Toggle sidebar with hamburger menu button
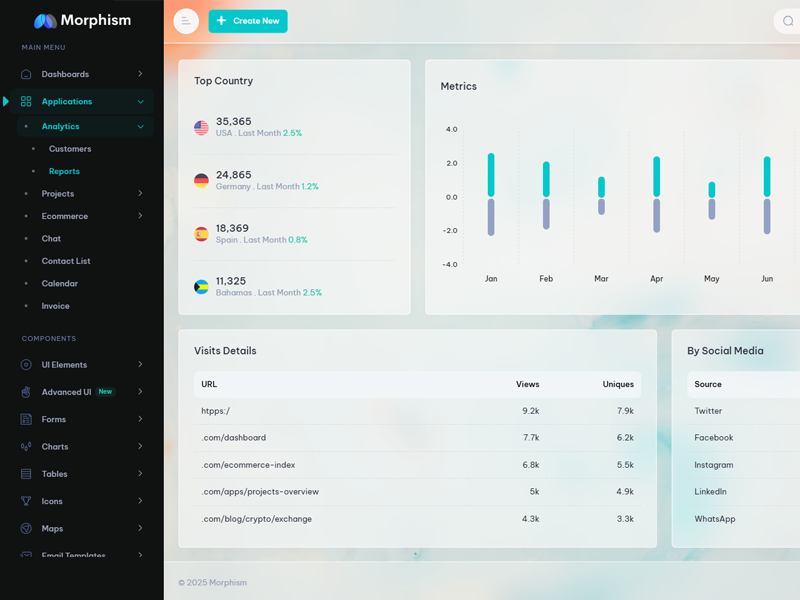Viewport: 800px width, 600px height. pos(186,21)
